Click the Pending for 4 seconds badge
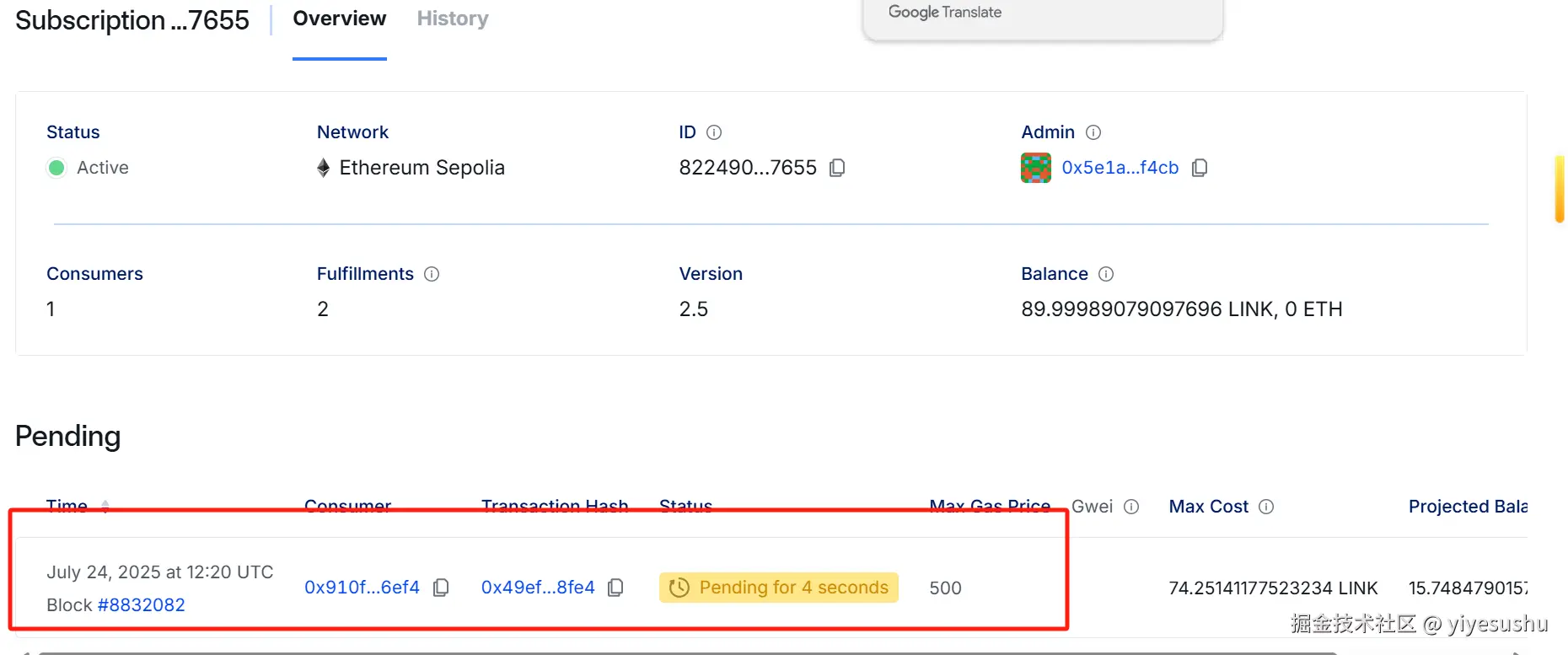Screen dimensions: 1568x655 coord(779,588)
